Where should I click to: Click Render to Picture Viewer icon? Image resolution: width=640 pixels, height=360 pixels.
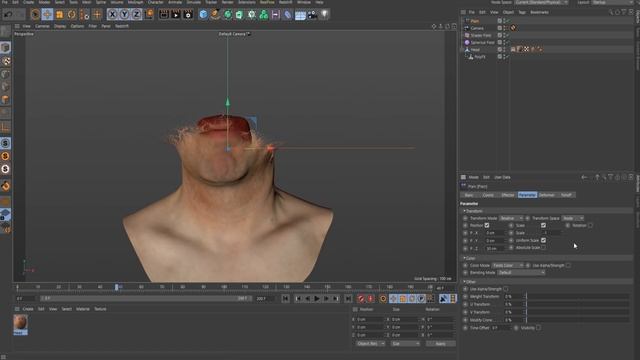(176, 15)
